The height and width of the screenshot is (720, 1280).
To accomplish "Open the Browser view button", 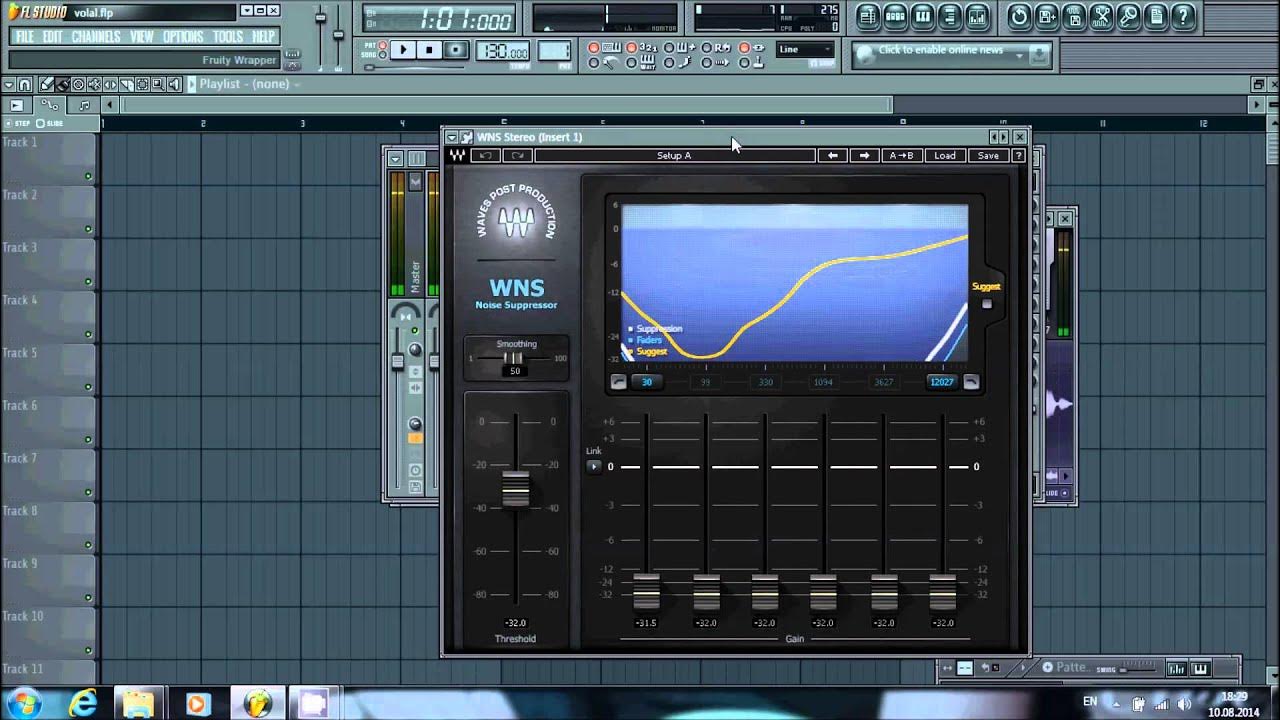I will pyautogui.click(x=950, y=16).
